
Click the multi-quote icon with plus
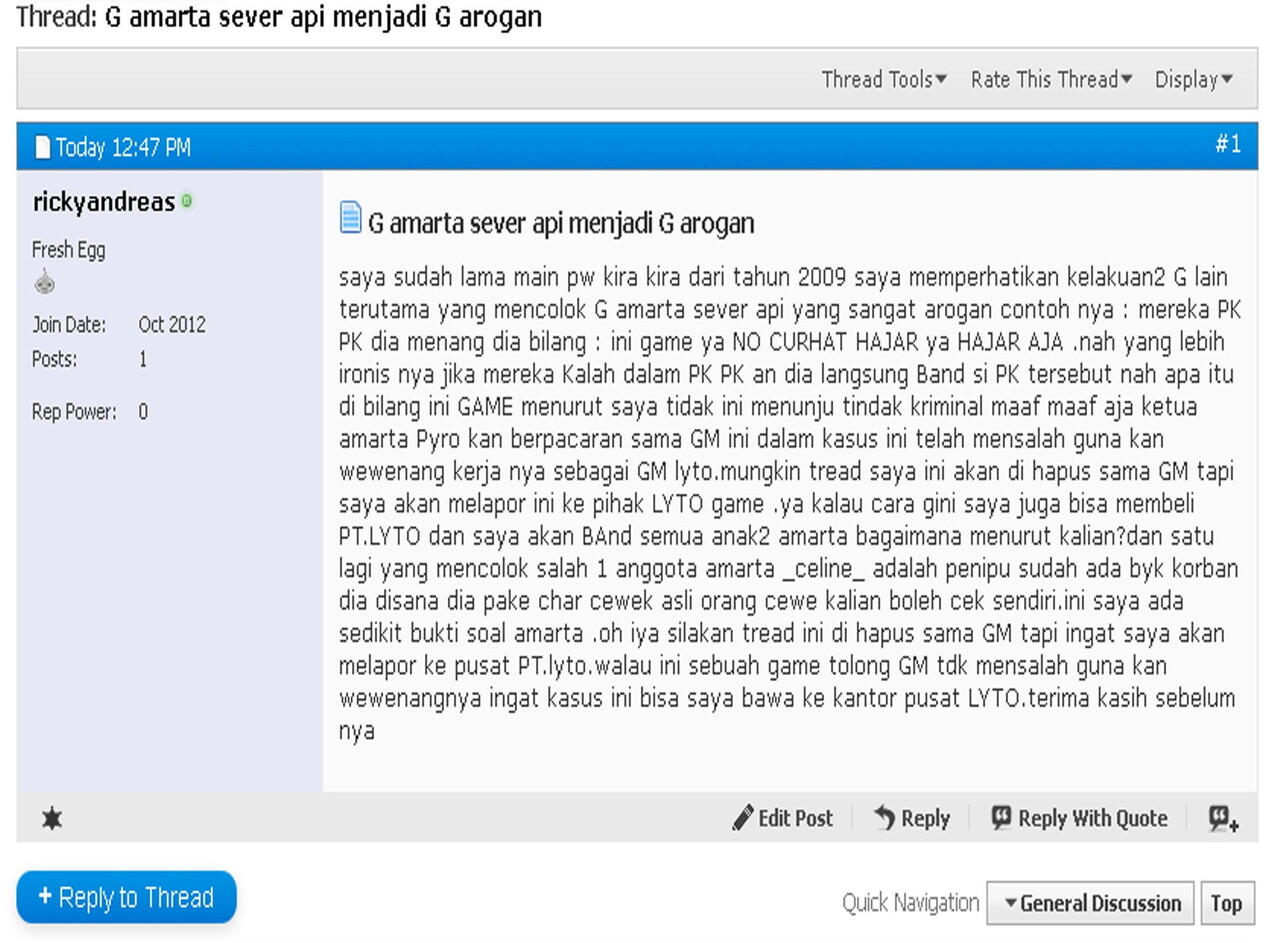[x=1224, y=819]
